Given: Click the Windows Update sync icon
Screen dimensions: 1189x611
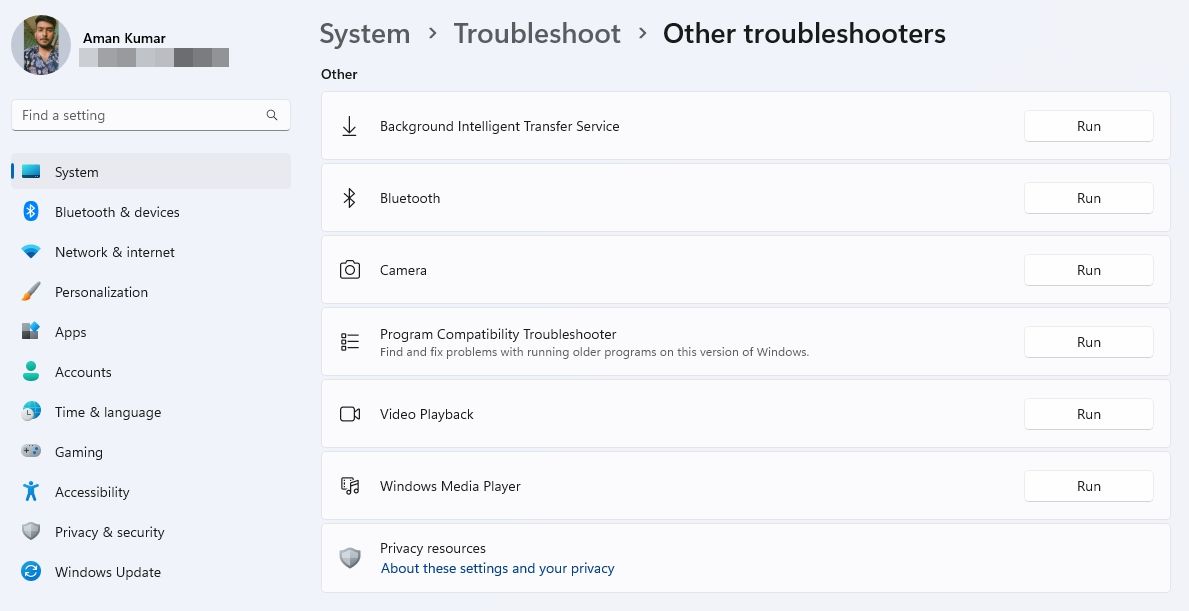Looking at the screenshot, I should click(x=31, y=572).
